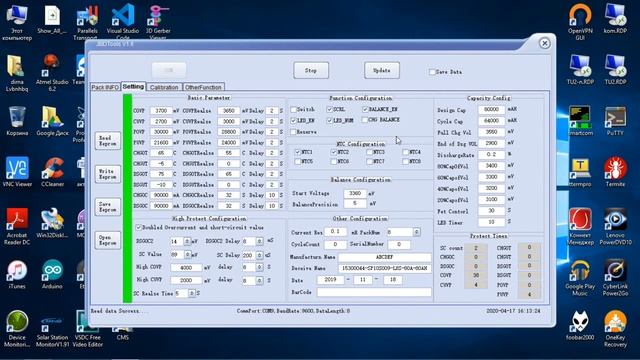
Task: Launch the CCleaner desktop icon
Action: [x=52, y=172]
